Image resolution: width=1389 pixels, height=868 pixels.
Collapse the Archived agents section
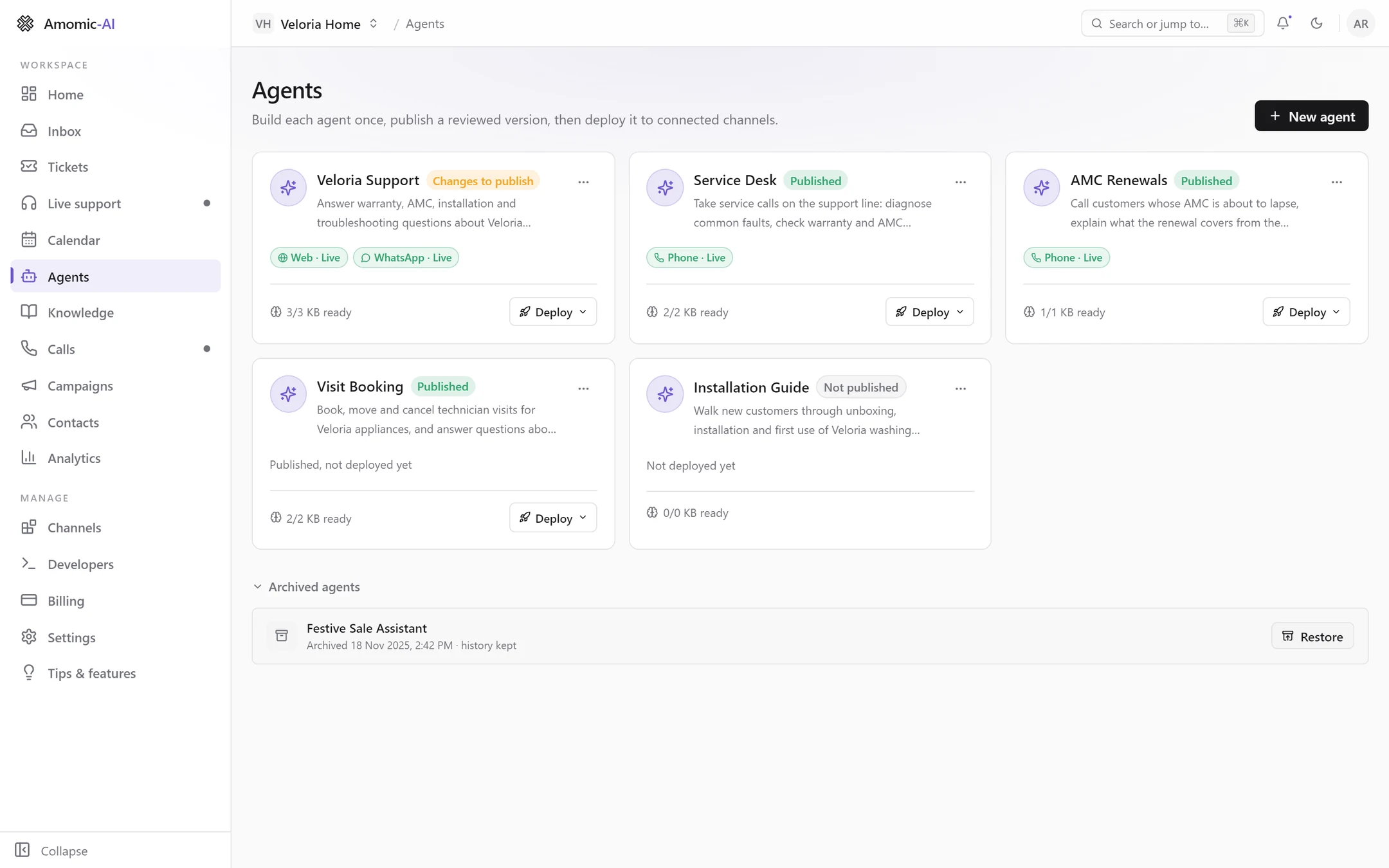point(306,587)
